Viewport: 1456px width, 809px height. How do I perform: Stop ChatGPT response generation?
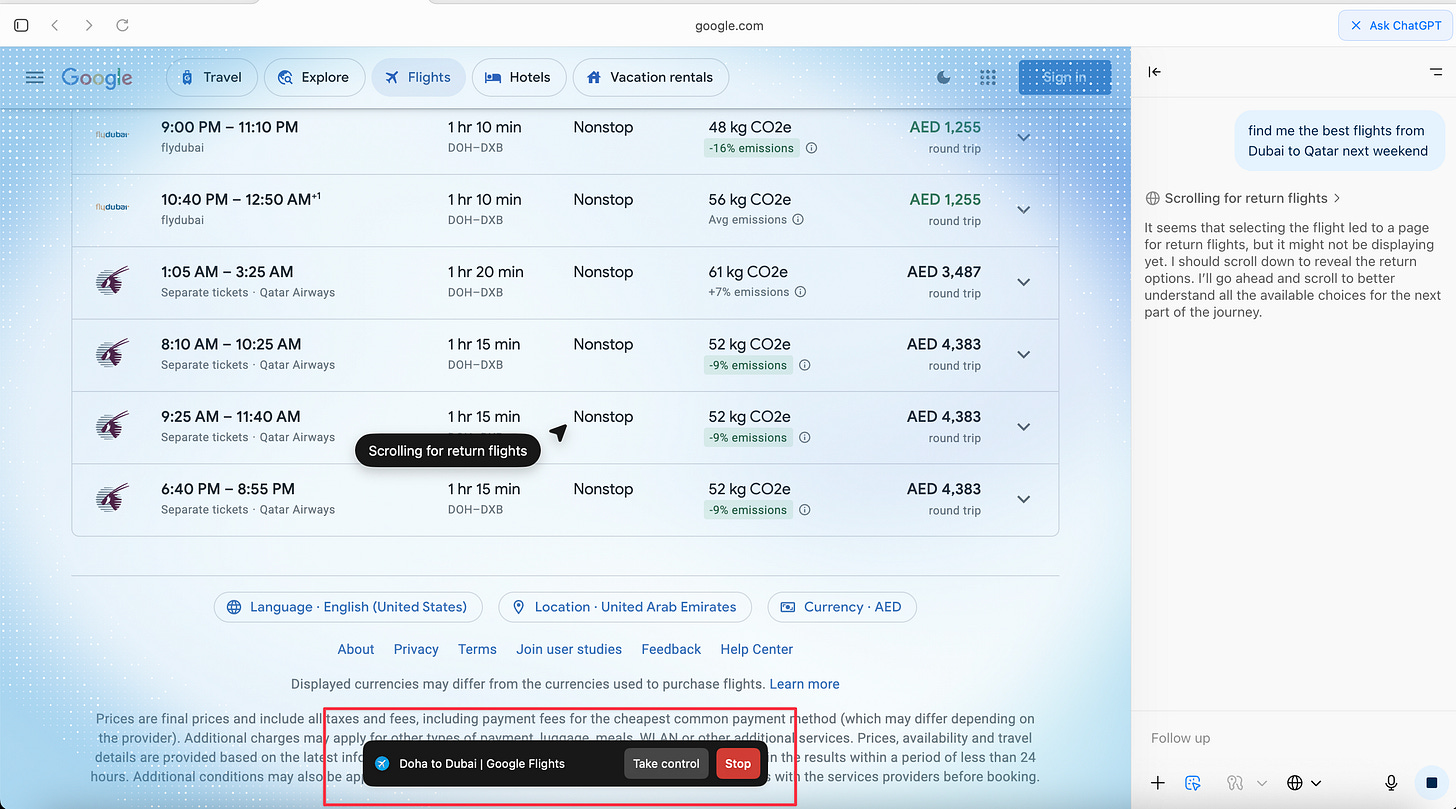point(1432,782)
